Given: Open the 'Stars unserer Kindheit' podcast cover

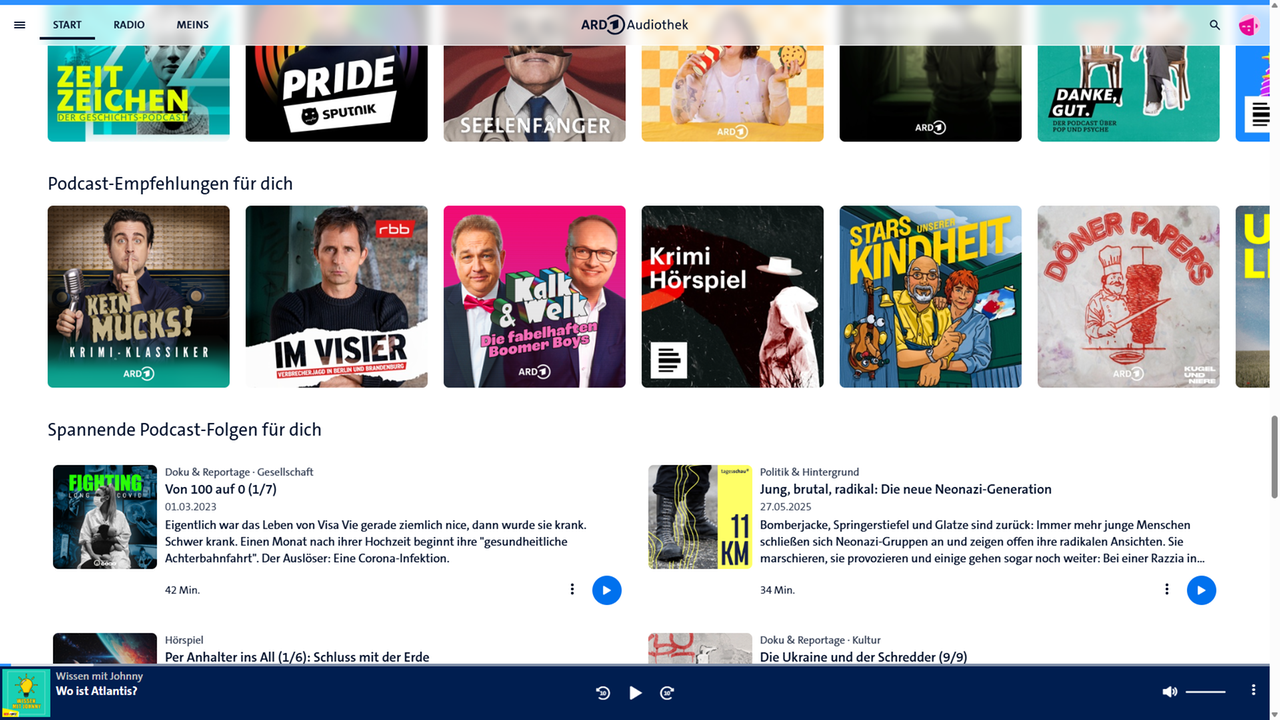Looking at the screenshot, I should [x=931, y=297].
